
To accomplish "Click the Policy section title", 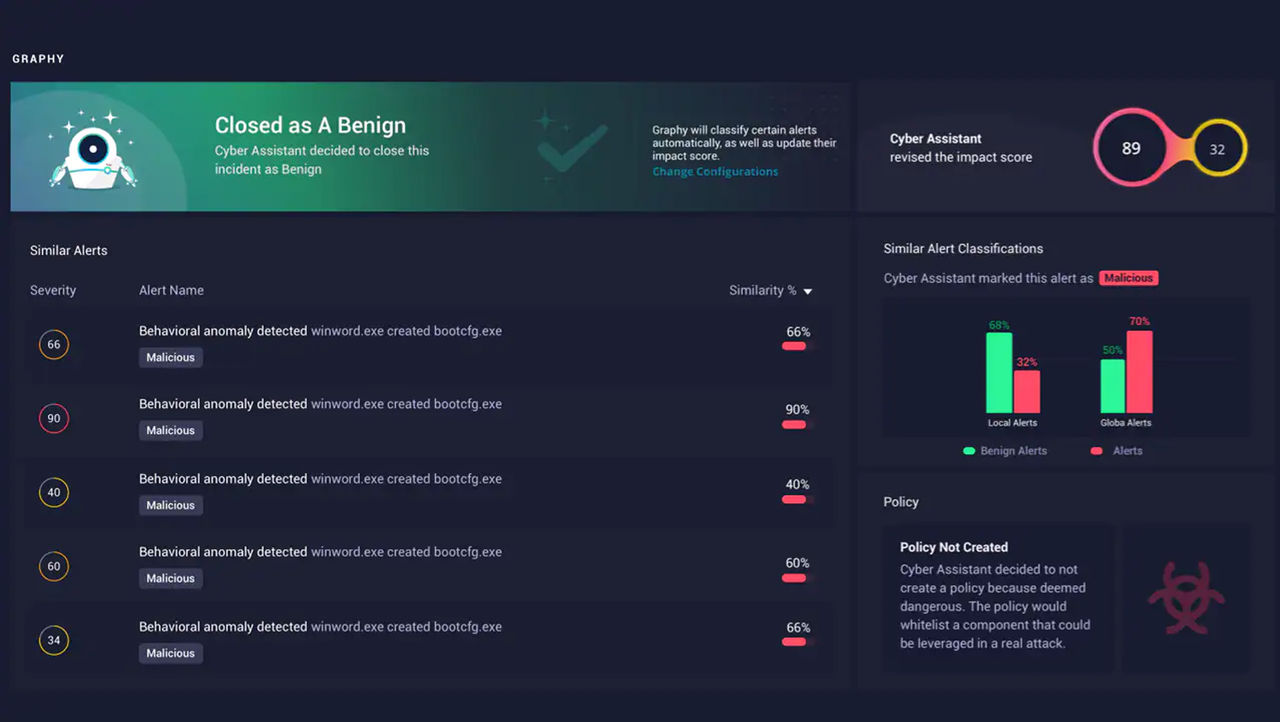I will click(x=901, y=502).
